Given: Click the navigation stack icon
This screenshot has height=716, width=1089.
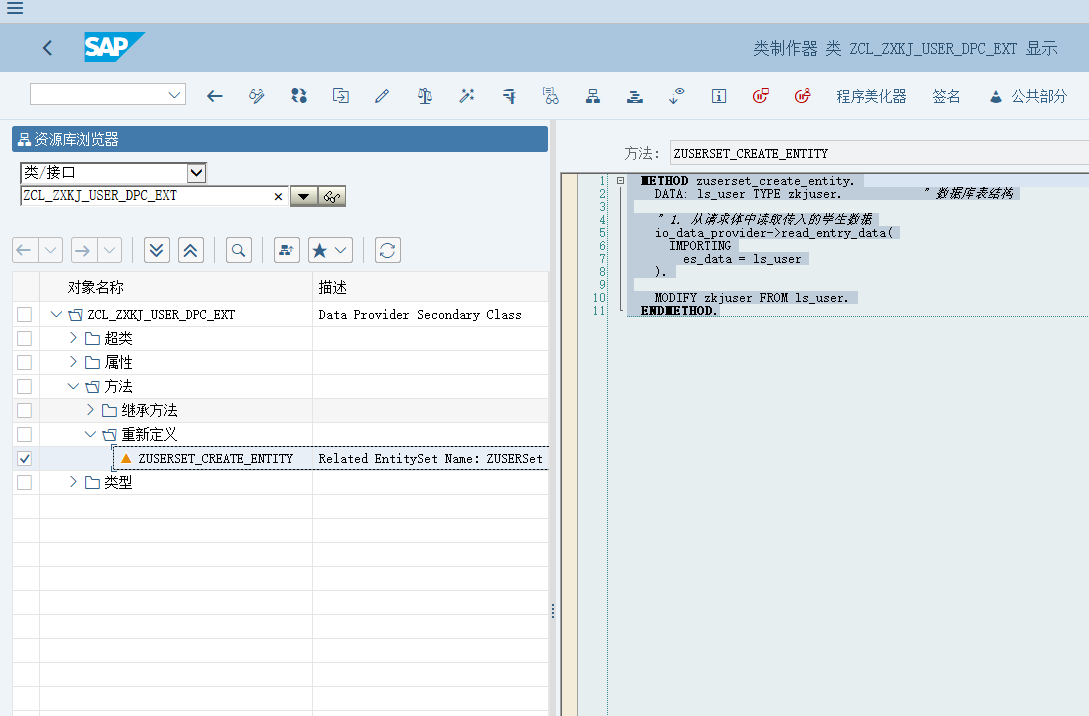Looking at the screenshot, I should tap(635, 96).
